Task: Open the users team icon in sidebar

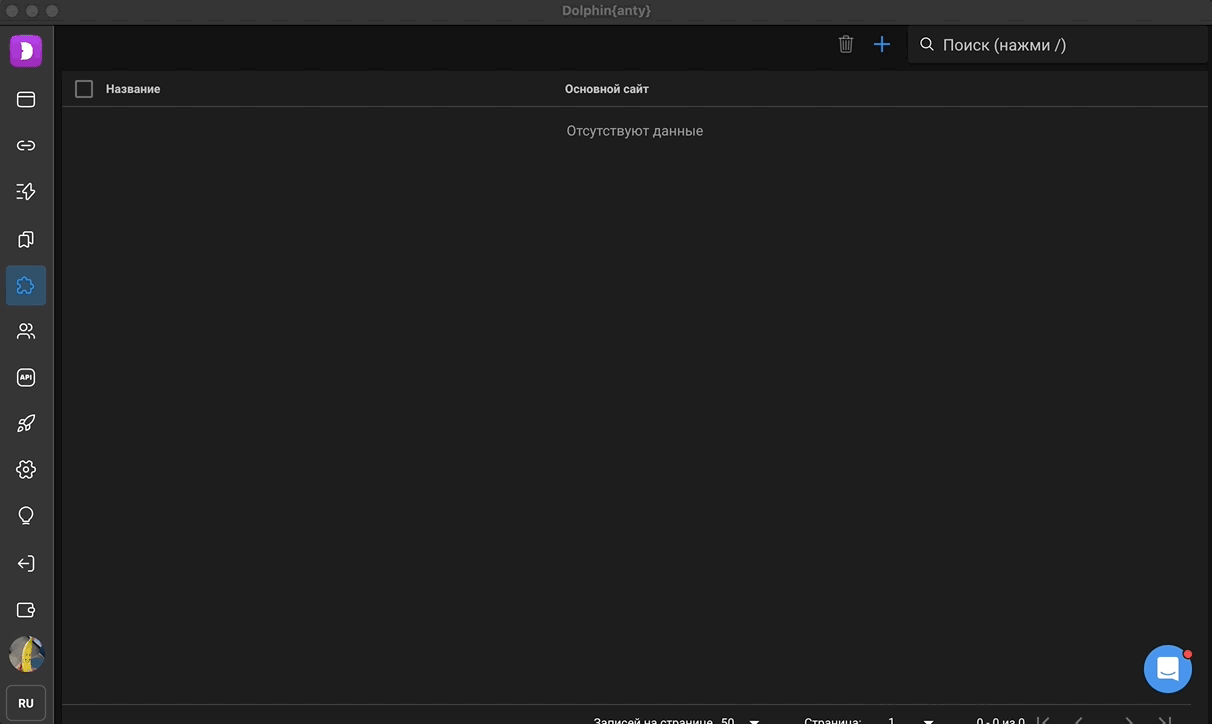Action: (26, 331)
